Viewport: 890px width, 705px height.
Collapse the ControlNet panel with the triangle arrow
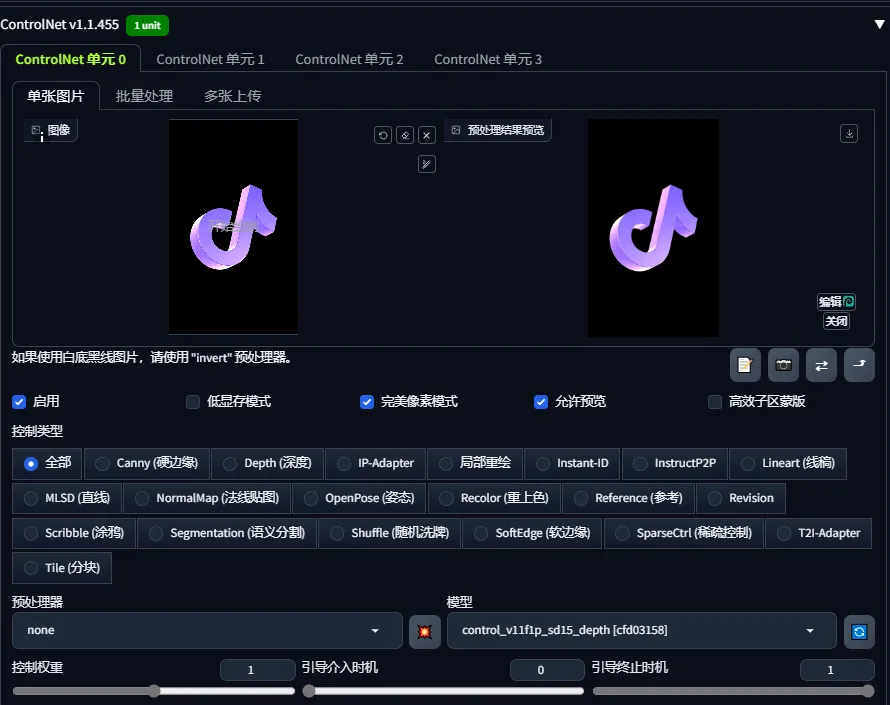(879, 24)
